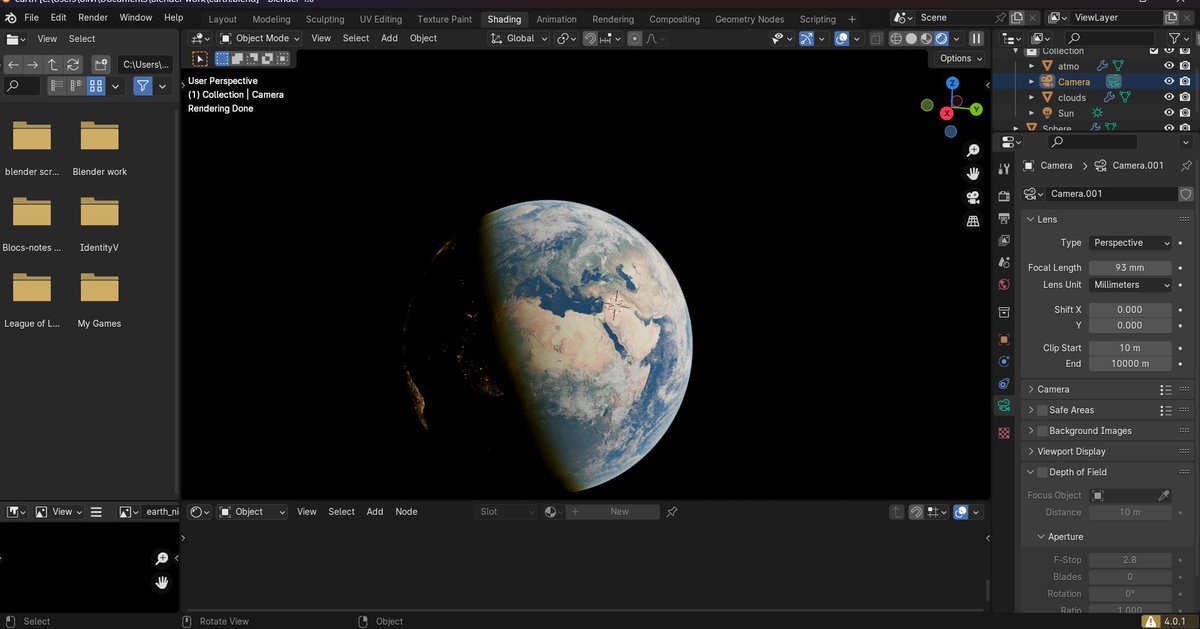This screenshot has height=629, width=1200.
Task: Switch to the Geometry Nodes workspace tab
Action: coord(749,18)
